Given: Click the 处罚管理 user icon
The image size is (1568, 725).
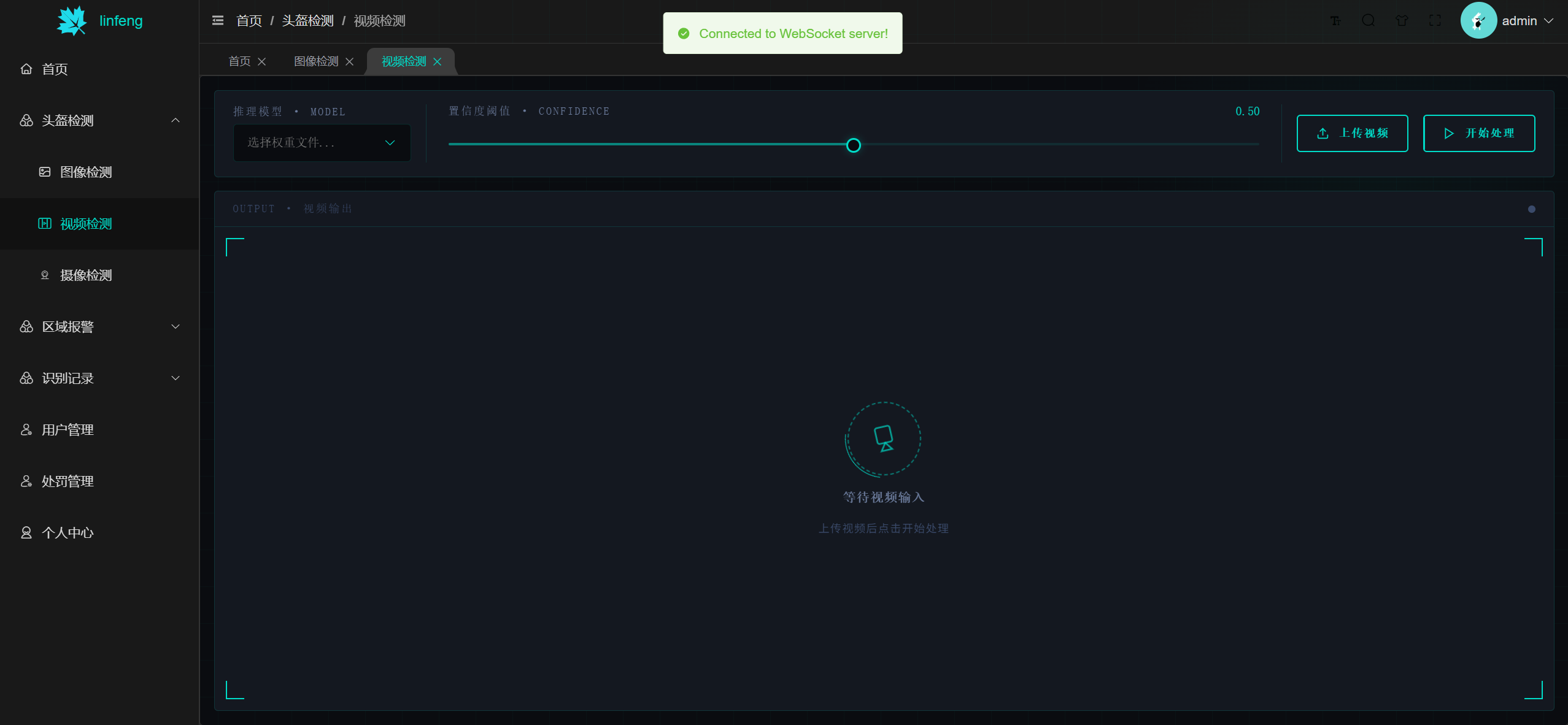Looking at the screenshot, I should pyautogui.click(x=26, y=481).
